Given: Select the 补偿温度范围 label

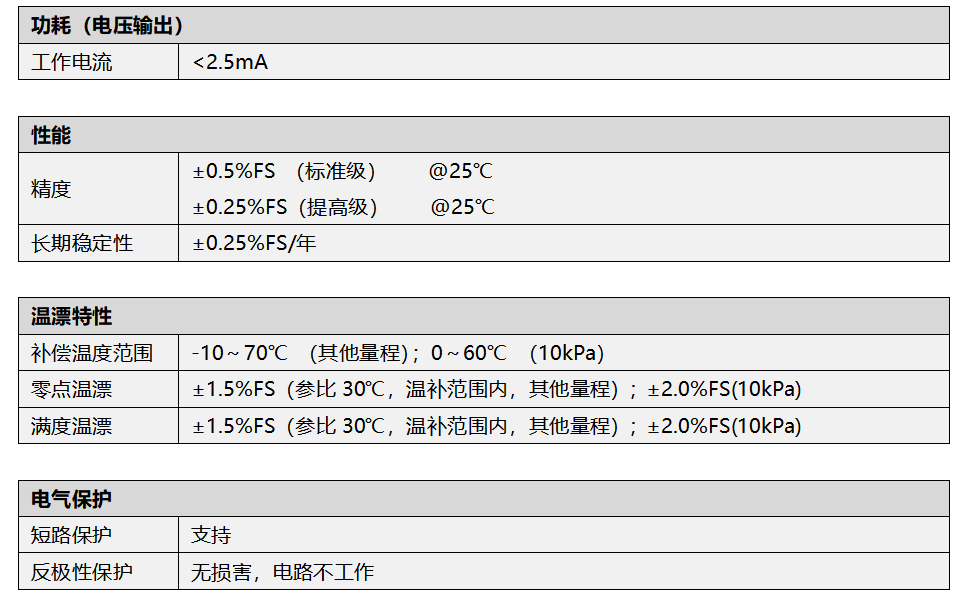Looking at the screenshot, I should (92, 353).
